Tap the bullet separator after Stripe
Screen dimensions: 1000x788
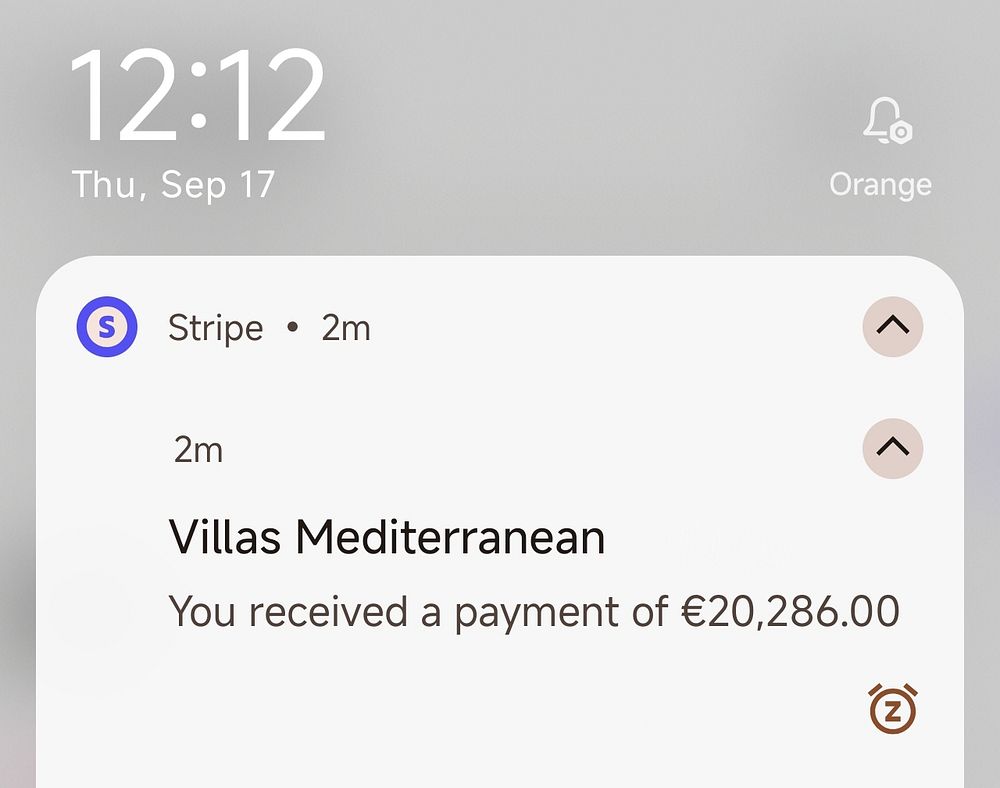(293, 327)
